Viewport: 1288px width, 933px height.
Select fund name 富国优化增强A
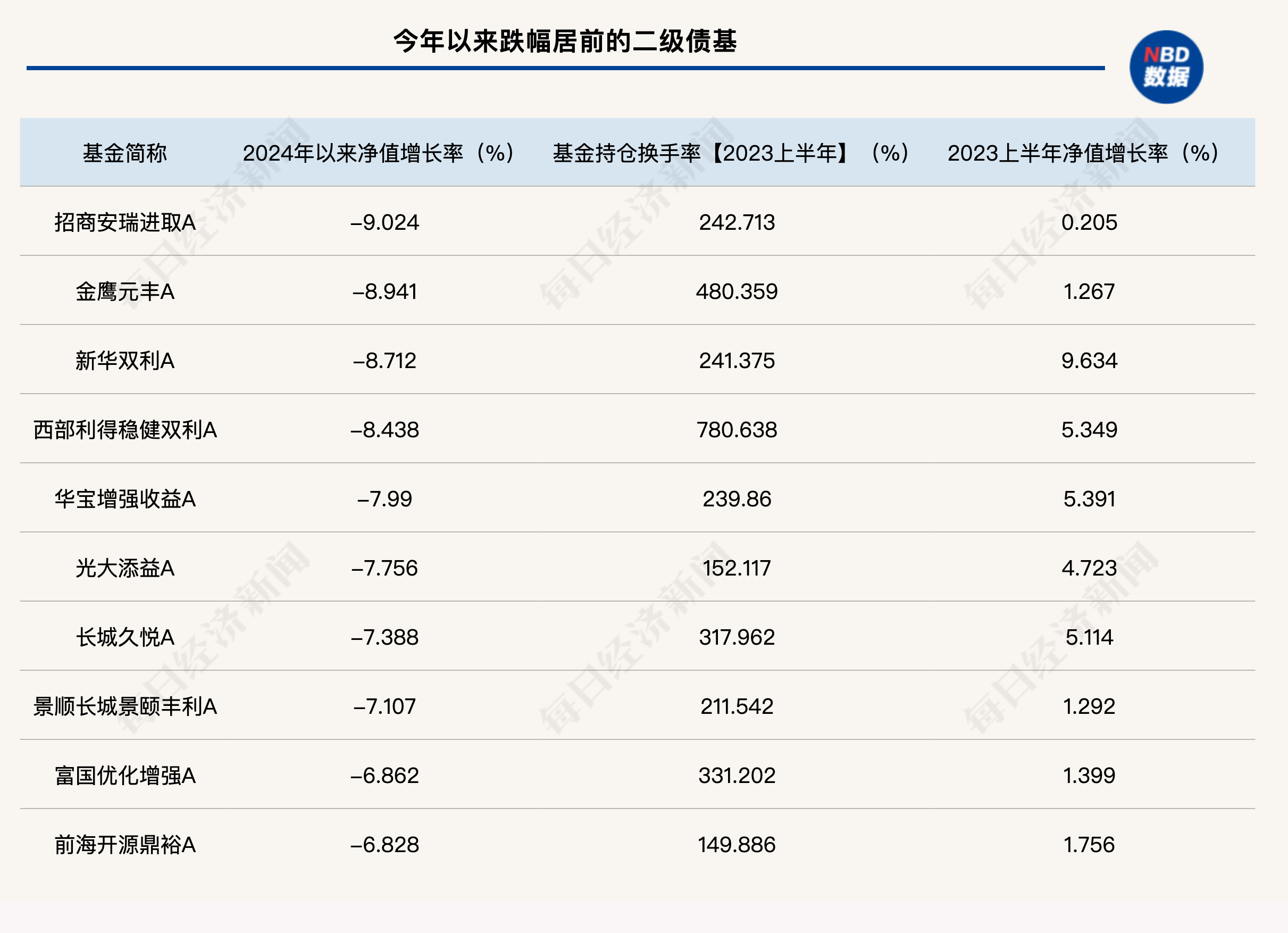pos(125,776)
